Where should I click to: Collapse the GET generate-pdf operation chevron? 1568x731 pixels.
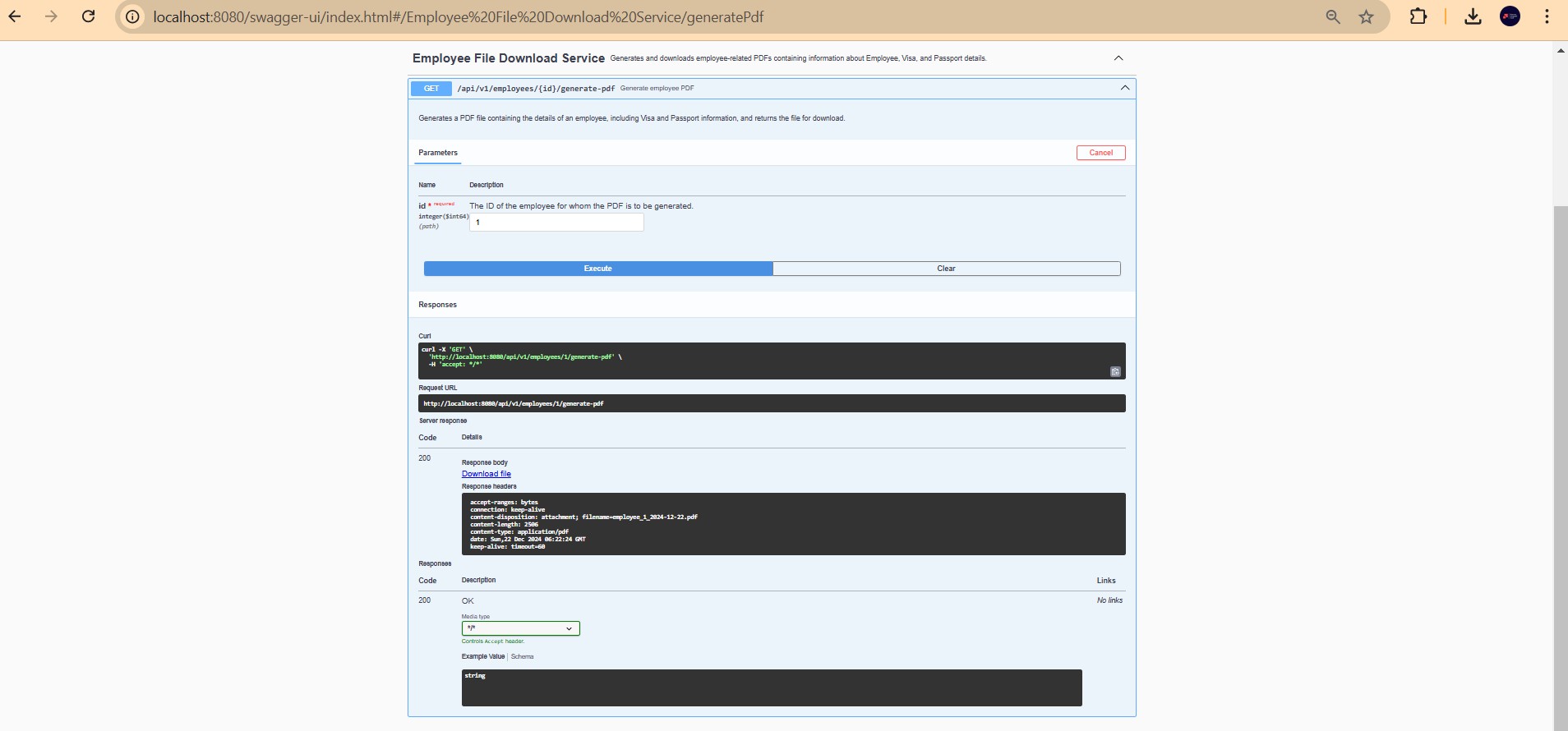click(x=1125, y=88)
